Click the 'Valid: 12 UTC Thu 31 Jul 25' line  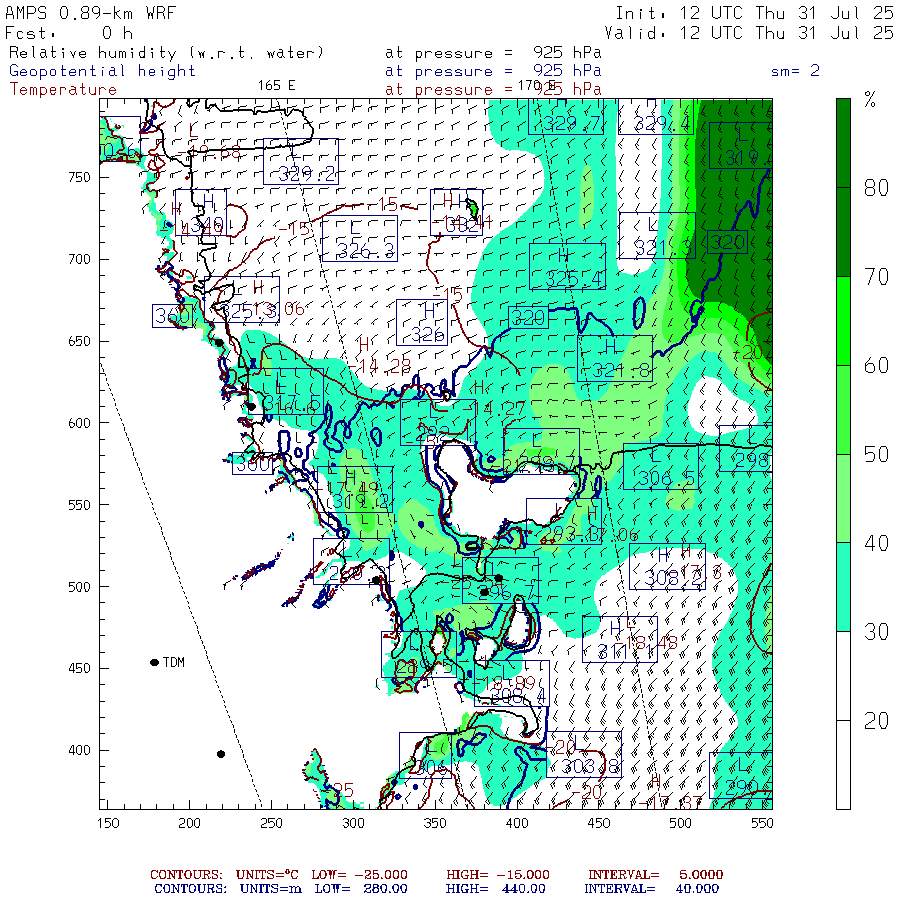click(x=749, y=33)
